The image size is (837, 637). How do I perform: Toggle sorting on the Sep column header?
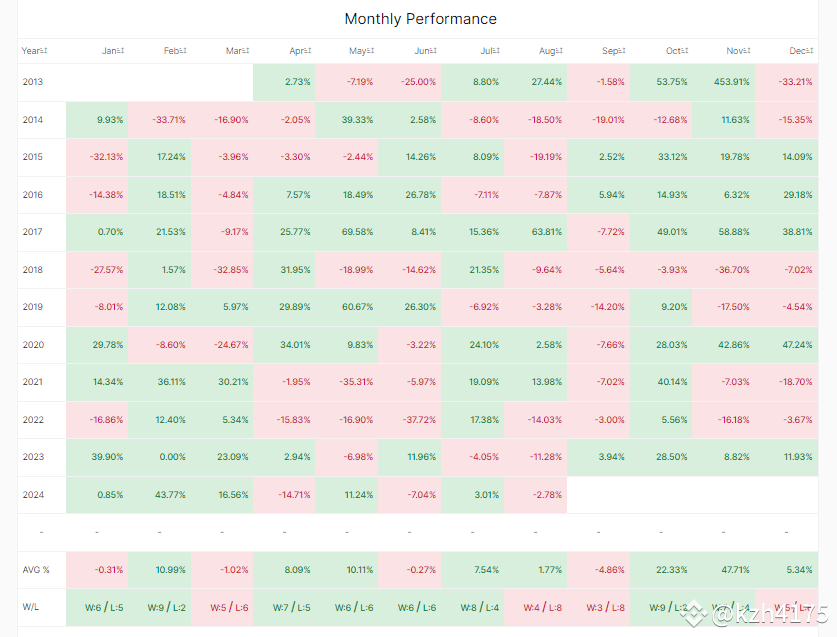coord(612,50)
